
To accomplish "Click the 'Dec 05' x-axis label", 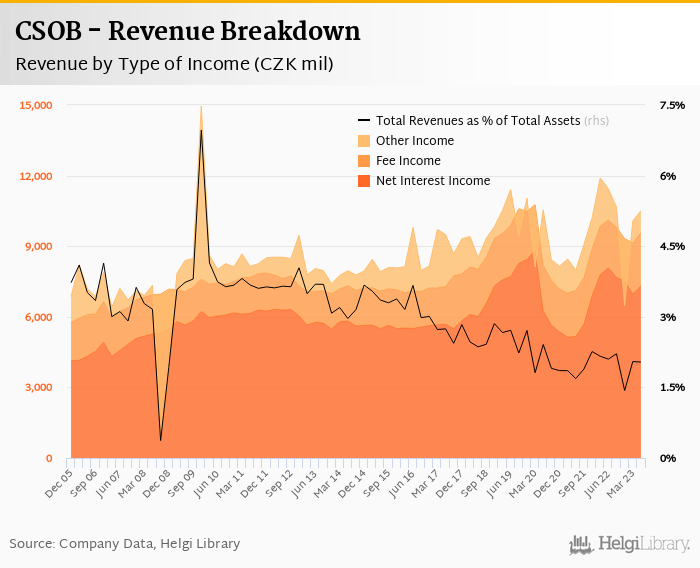I will 58,484.
